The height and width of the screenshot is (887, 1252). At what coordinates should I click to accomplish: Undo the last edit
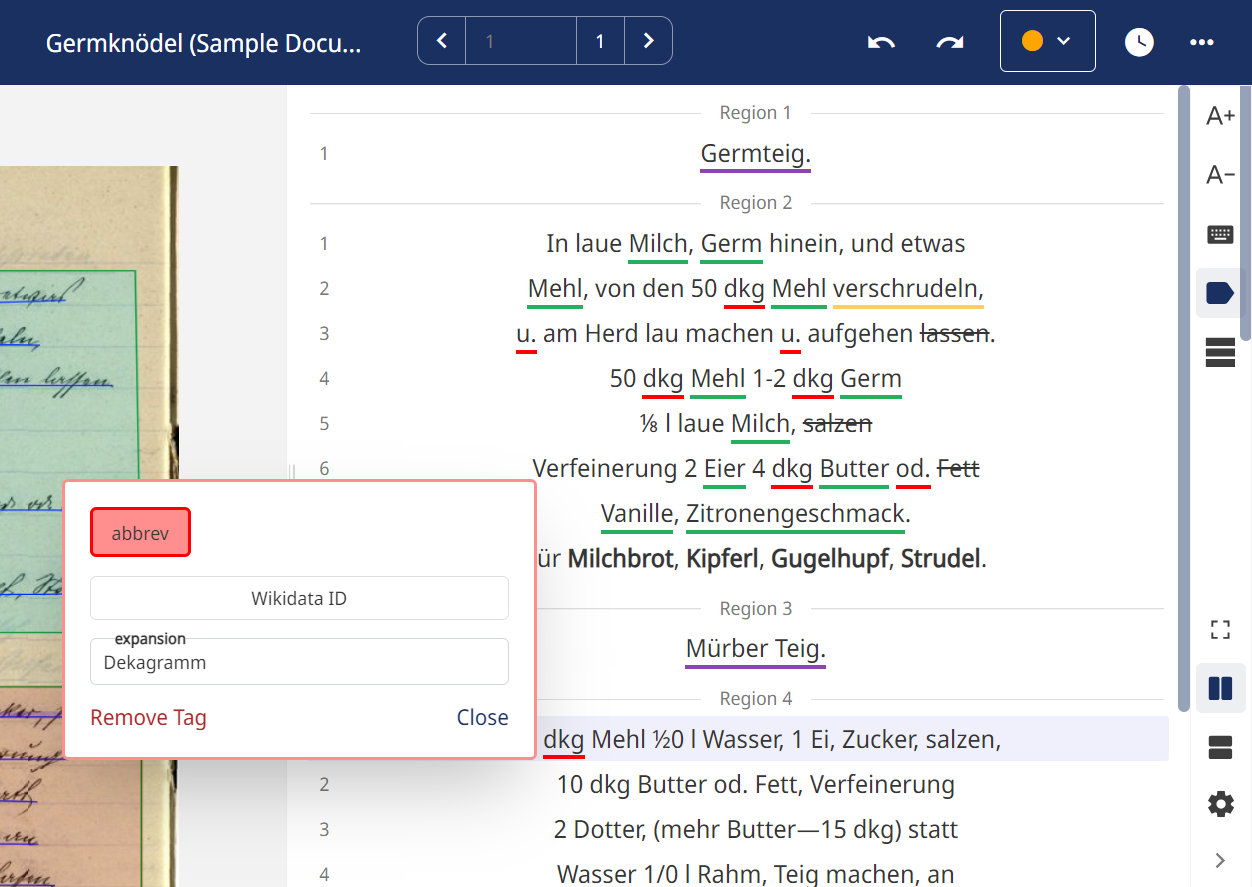[881, 42]
